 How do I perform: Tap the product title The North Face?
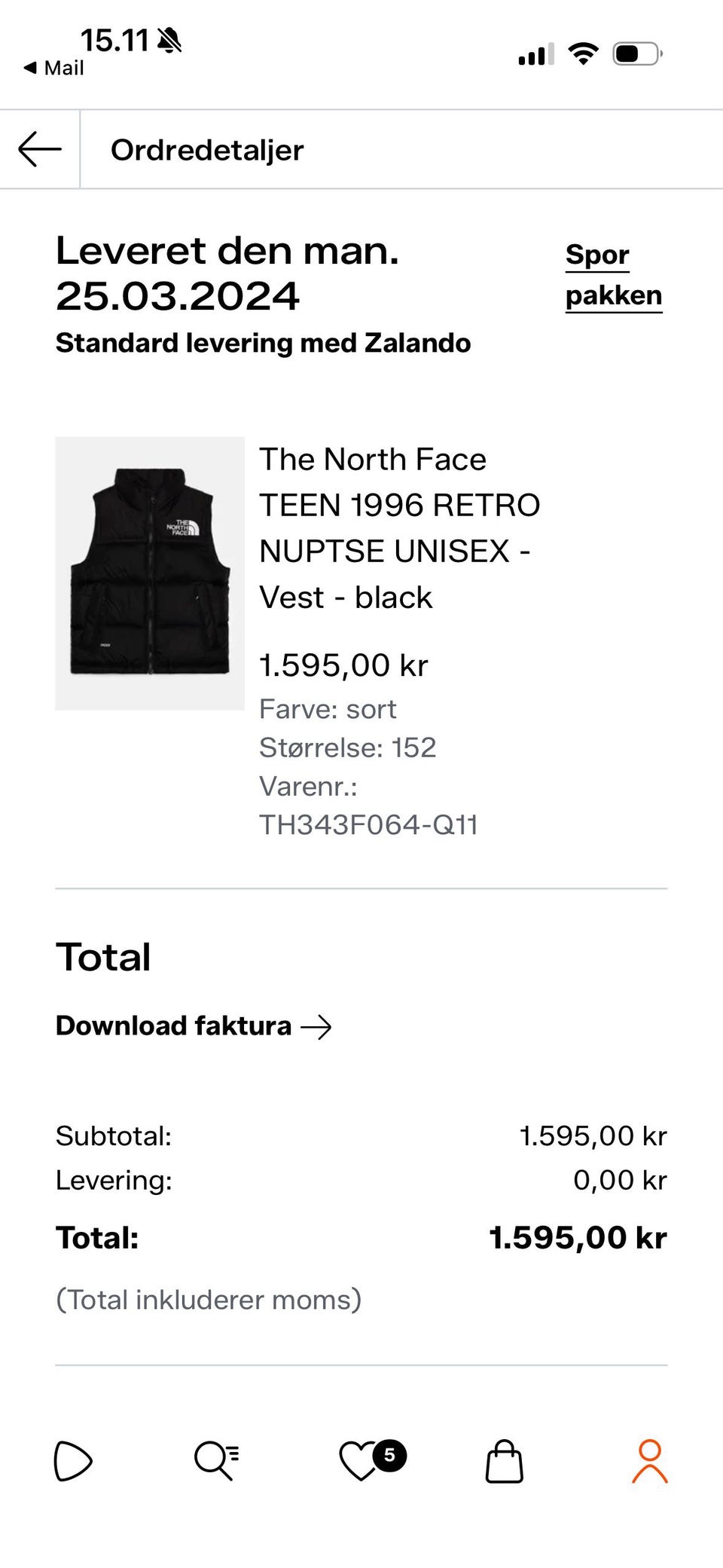pyautogui.click(x=373, y=459)
